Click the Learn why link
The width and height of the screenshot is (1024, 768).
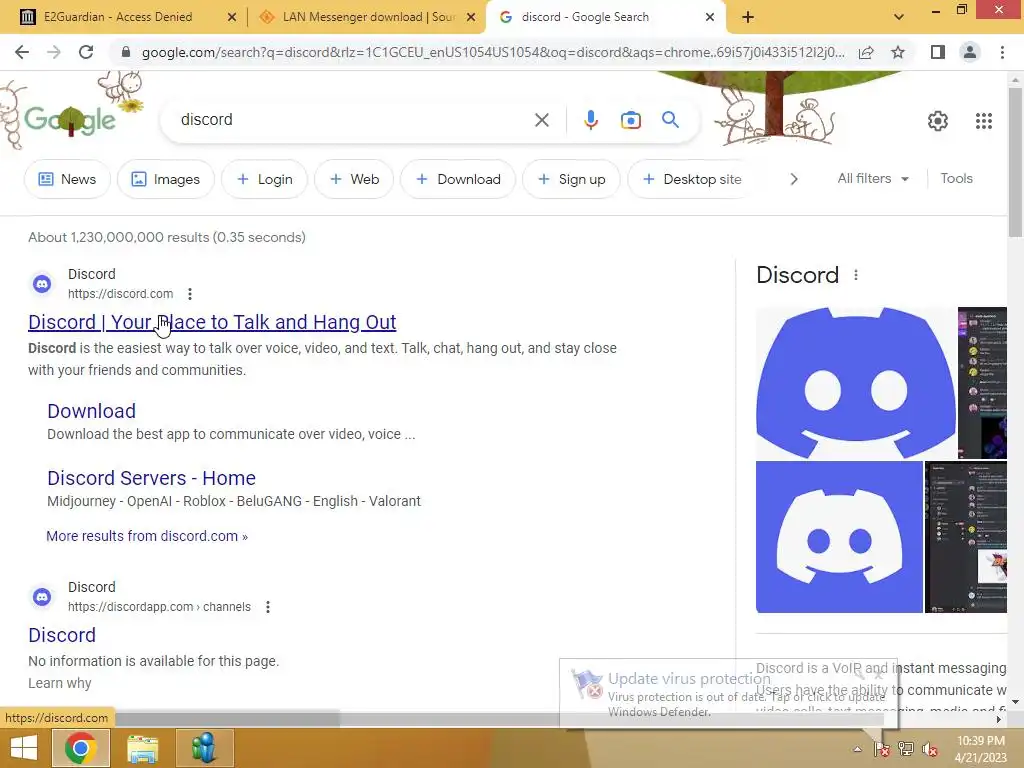click(59, 683)
